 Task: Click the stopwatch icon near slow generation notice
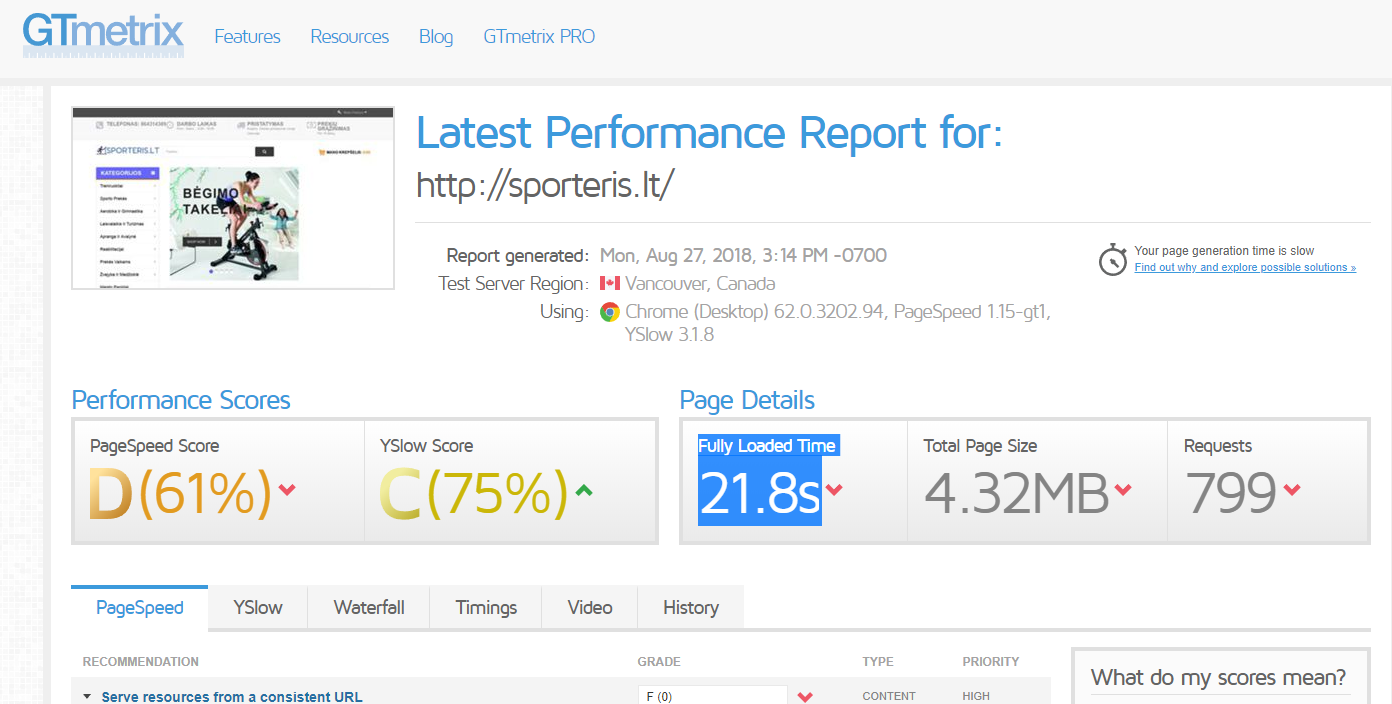tap(1113, 259)
